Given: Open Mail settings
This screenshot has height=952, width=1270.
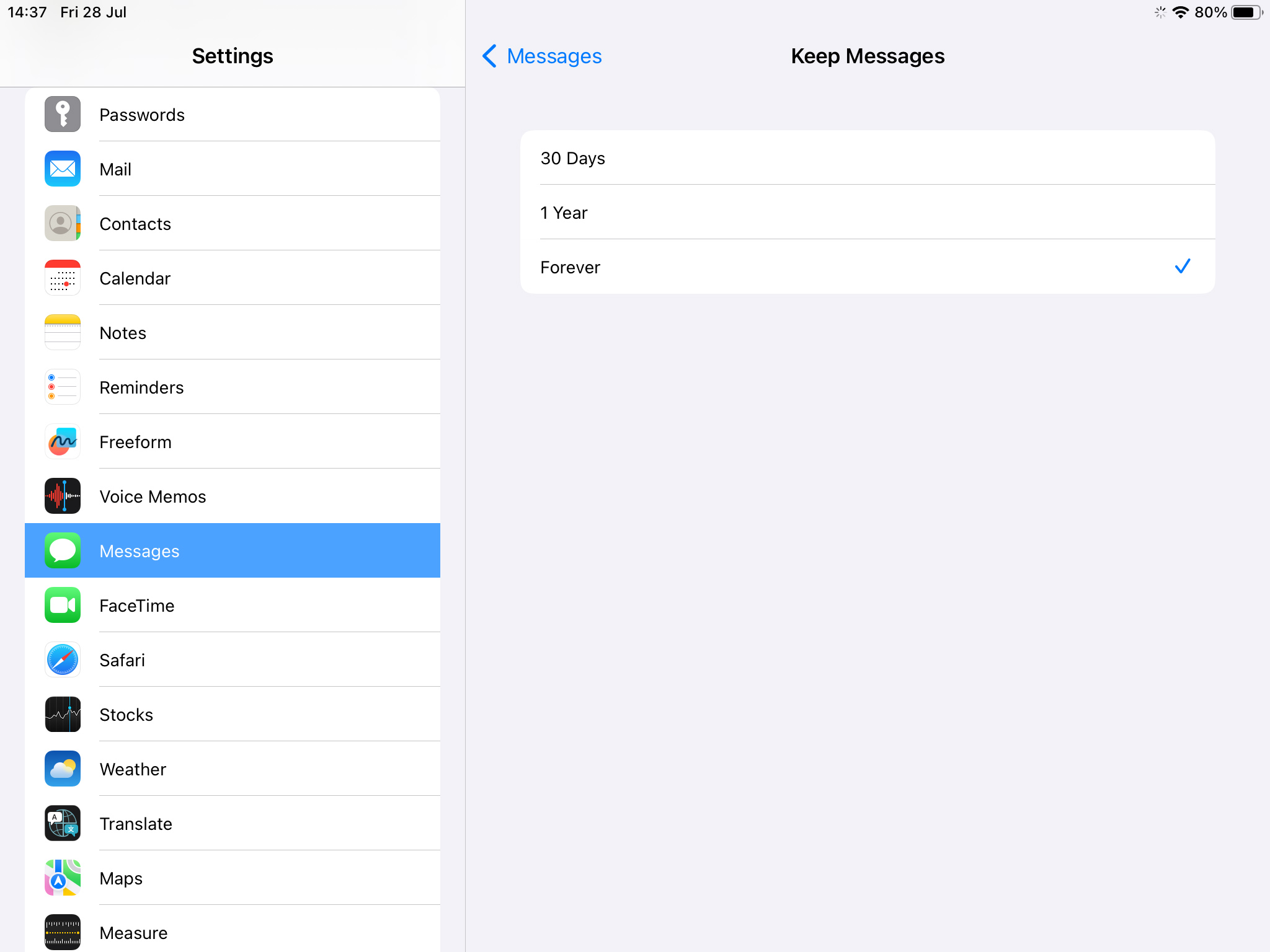Looking at the screenshot, I should [233, 169].
